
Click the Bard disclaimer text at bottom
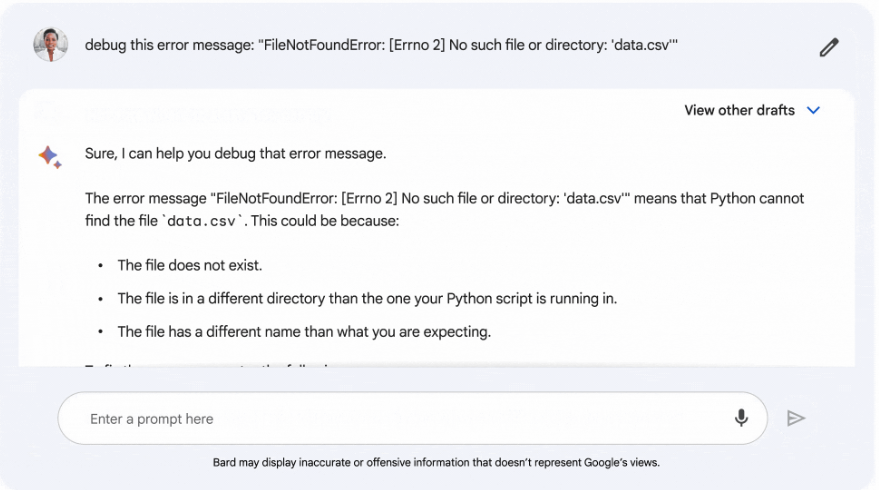tap(436, 463)
